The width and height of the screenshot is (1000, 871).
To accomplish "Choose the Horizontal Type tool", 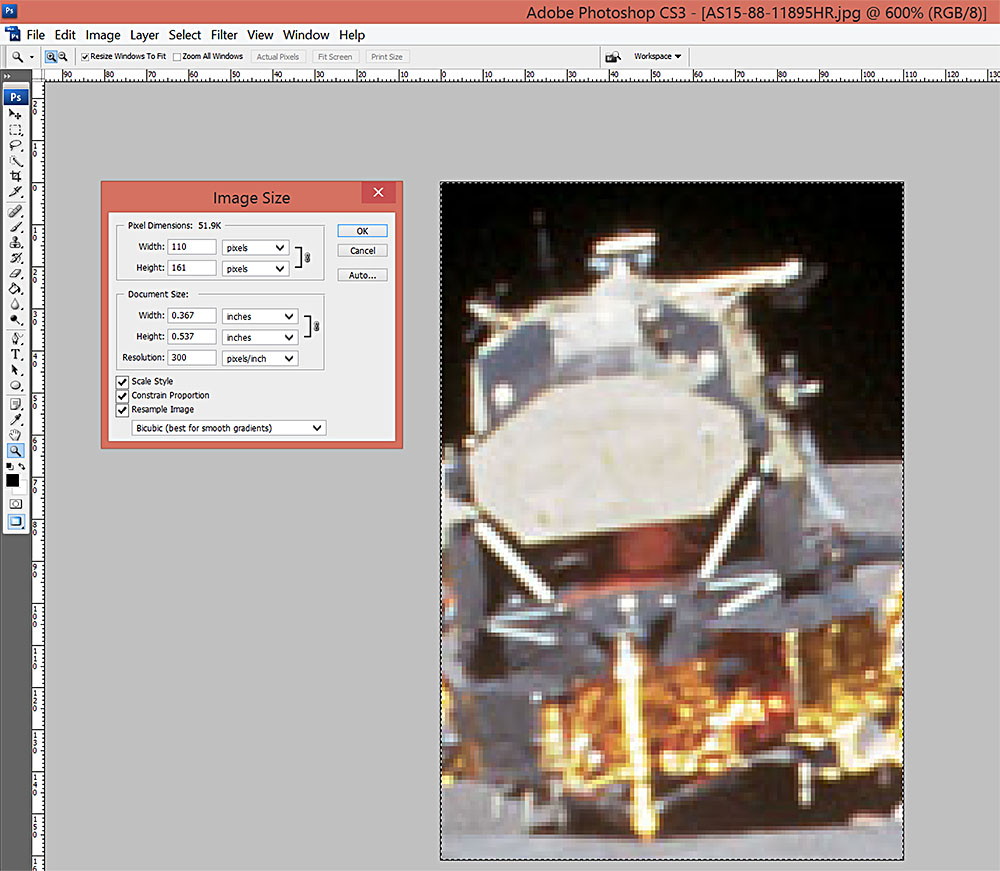I will pyautogui.click(x=15, y=354).
